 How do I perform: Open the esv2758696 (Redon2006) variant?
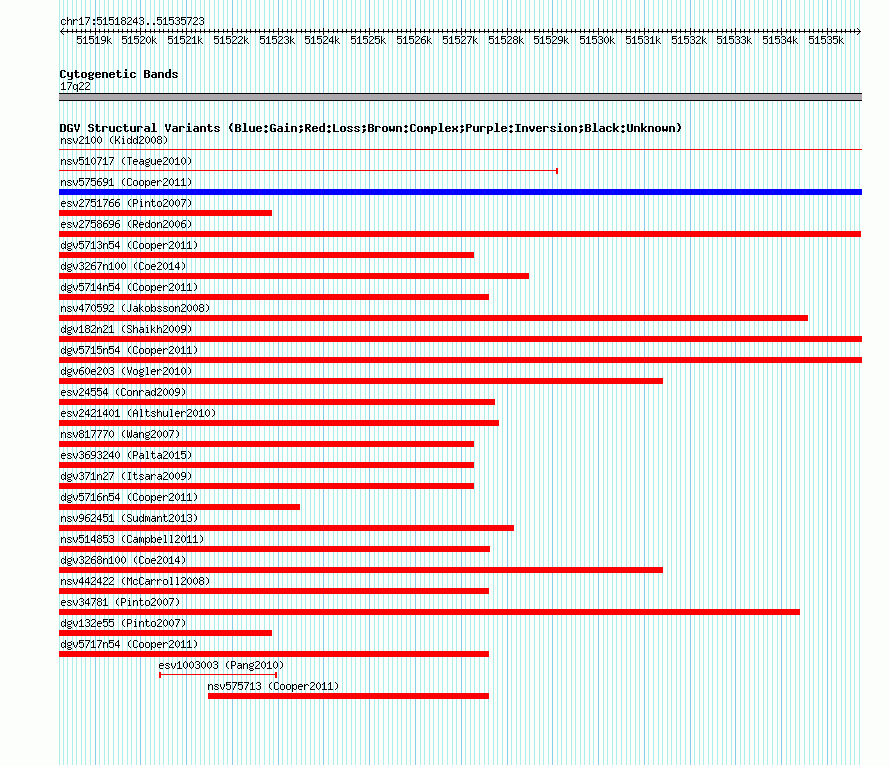pos(126,224)
